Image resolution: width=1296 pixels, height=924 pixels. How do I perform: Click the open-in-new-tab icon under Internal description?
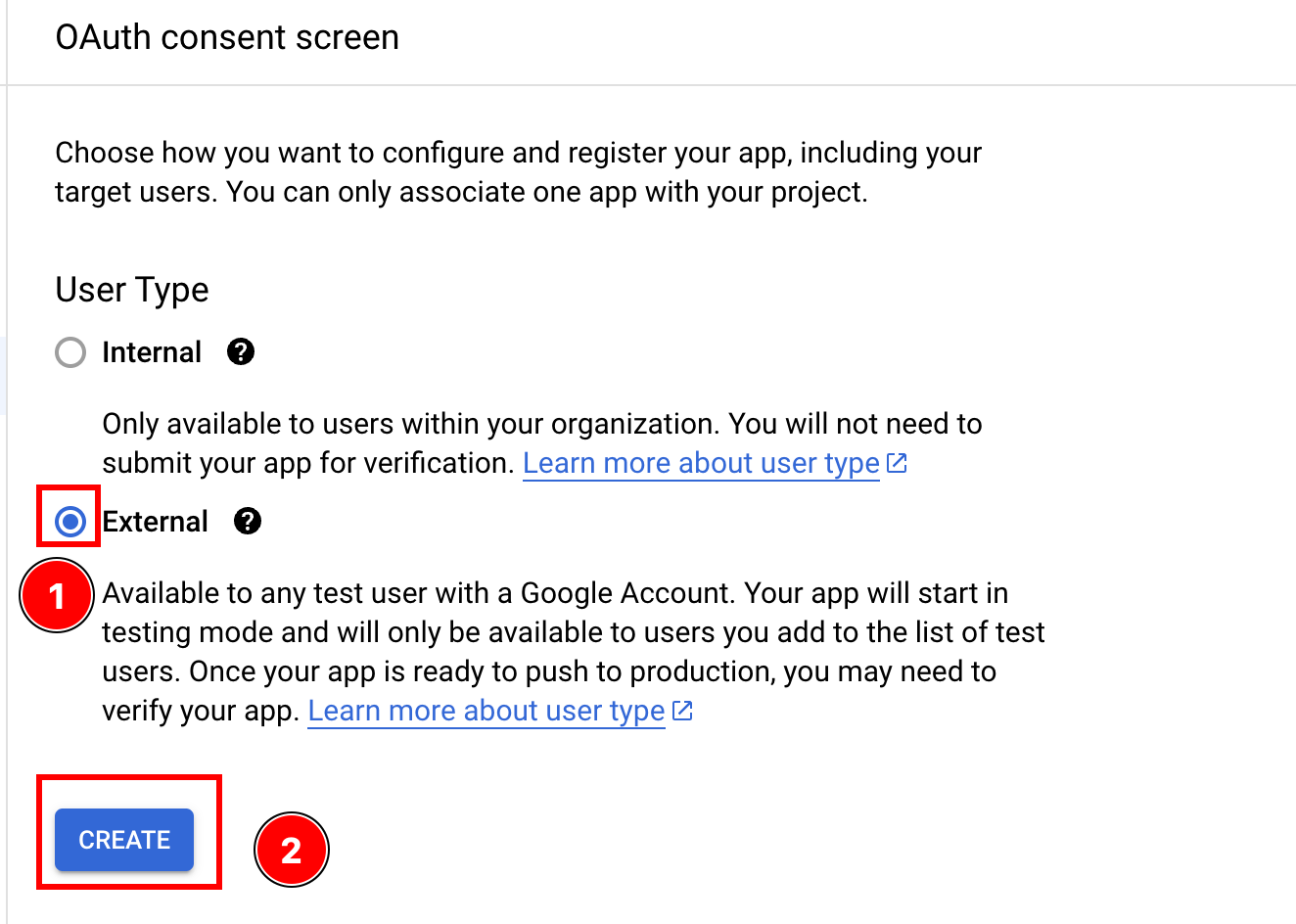point(898,462)
